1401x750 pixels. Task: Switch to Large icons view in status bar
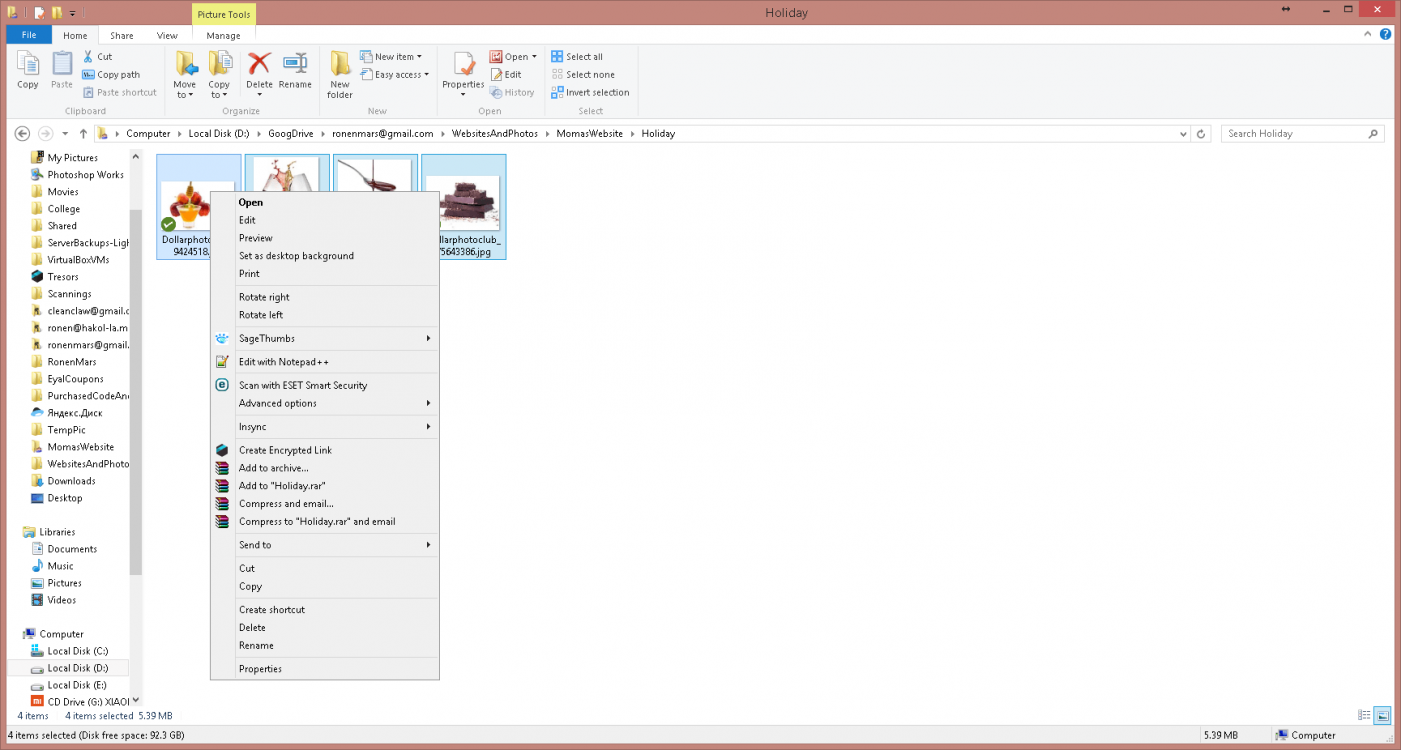(1383, 715)
